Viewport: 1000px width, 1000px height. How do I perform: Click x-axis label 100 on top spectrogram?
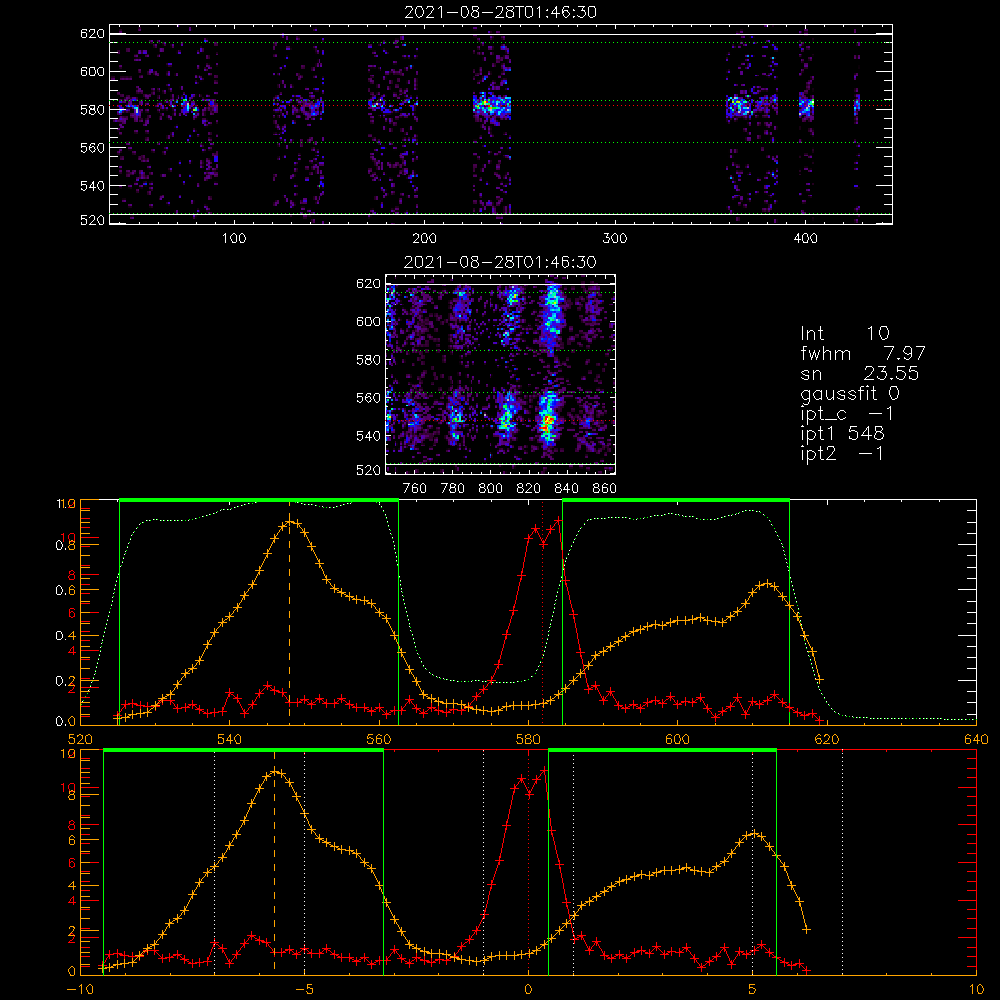(234, 239)
